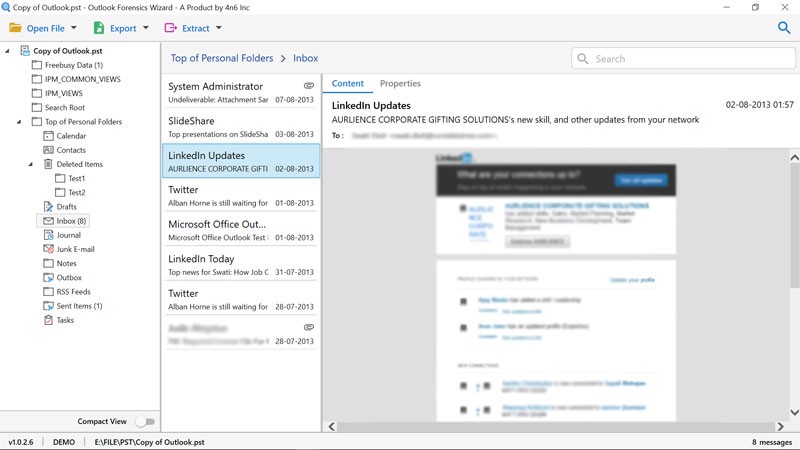Click the Freebusy Data folder icon
This screenshot has height=450, width=800.
click(37, 65)
